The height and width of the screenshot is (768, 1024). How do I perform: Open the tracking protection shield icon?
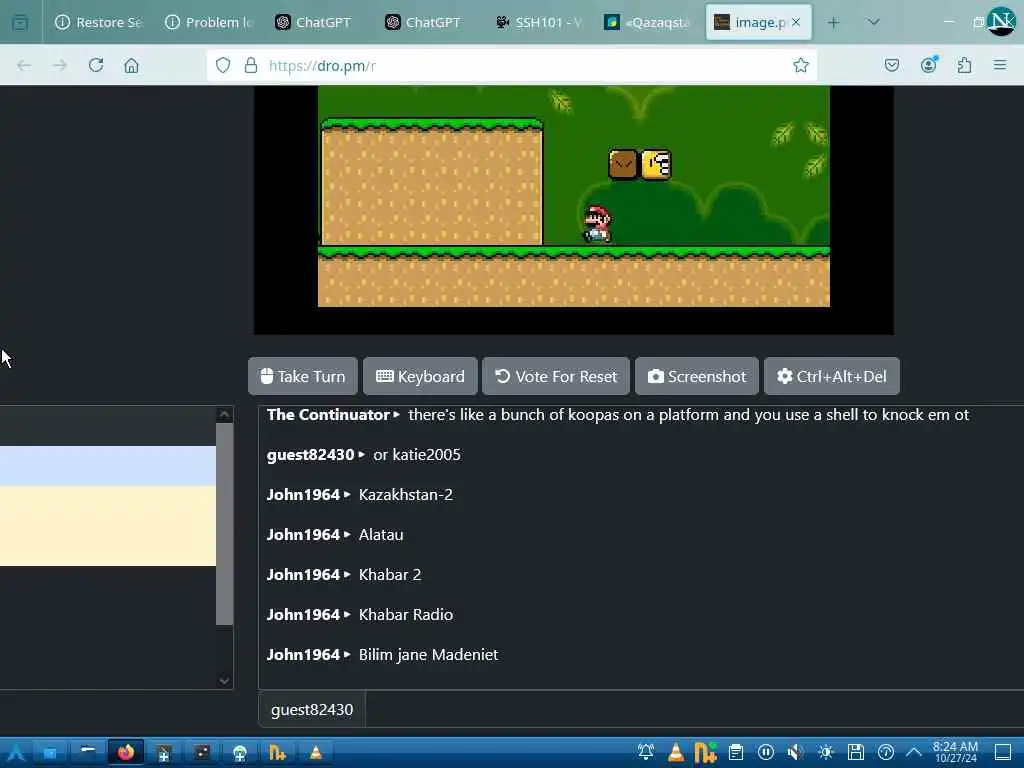click(x=223, y=65)
